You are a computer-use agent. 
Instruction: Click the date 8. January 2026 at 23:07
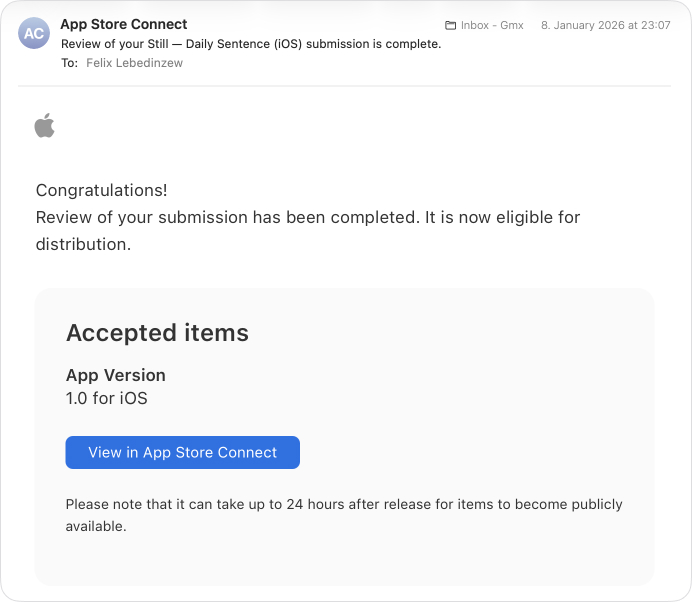click(x=606, y=26)
